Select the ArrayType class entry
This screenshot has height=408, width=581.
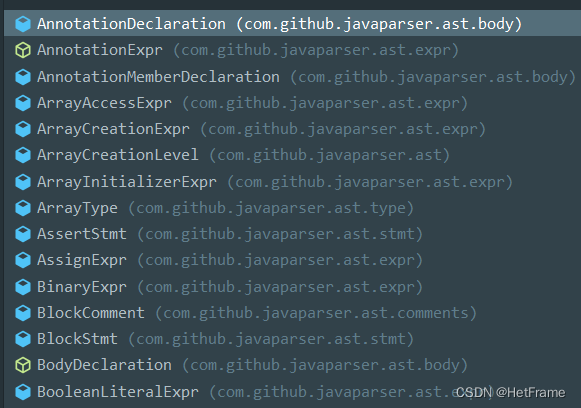[292, 208]
